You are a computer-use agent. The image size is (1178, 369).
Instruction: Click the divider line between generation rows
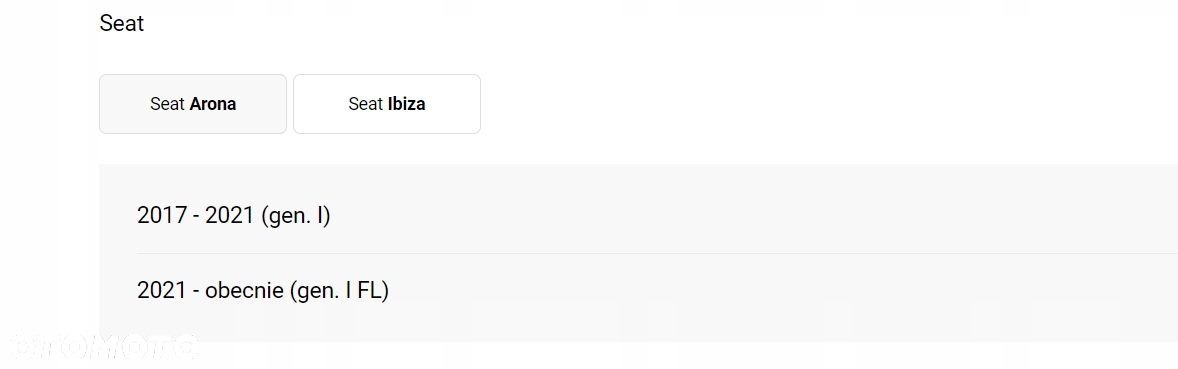coord(657,253)
